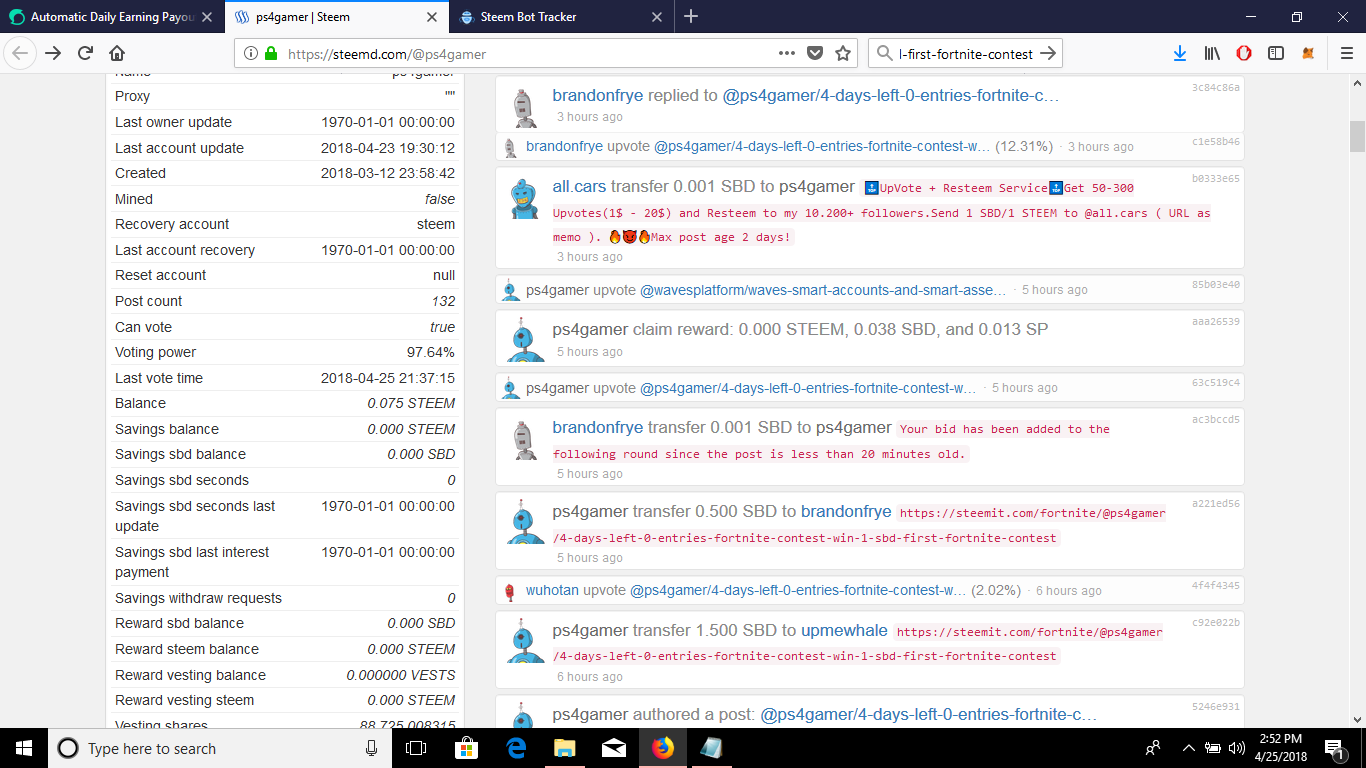Toggle the Firefox sidebar view
Screen dimensions: 1366x768
click(1276, 53)
